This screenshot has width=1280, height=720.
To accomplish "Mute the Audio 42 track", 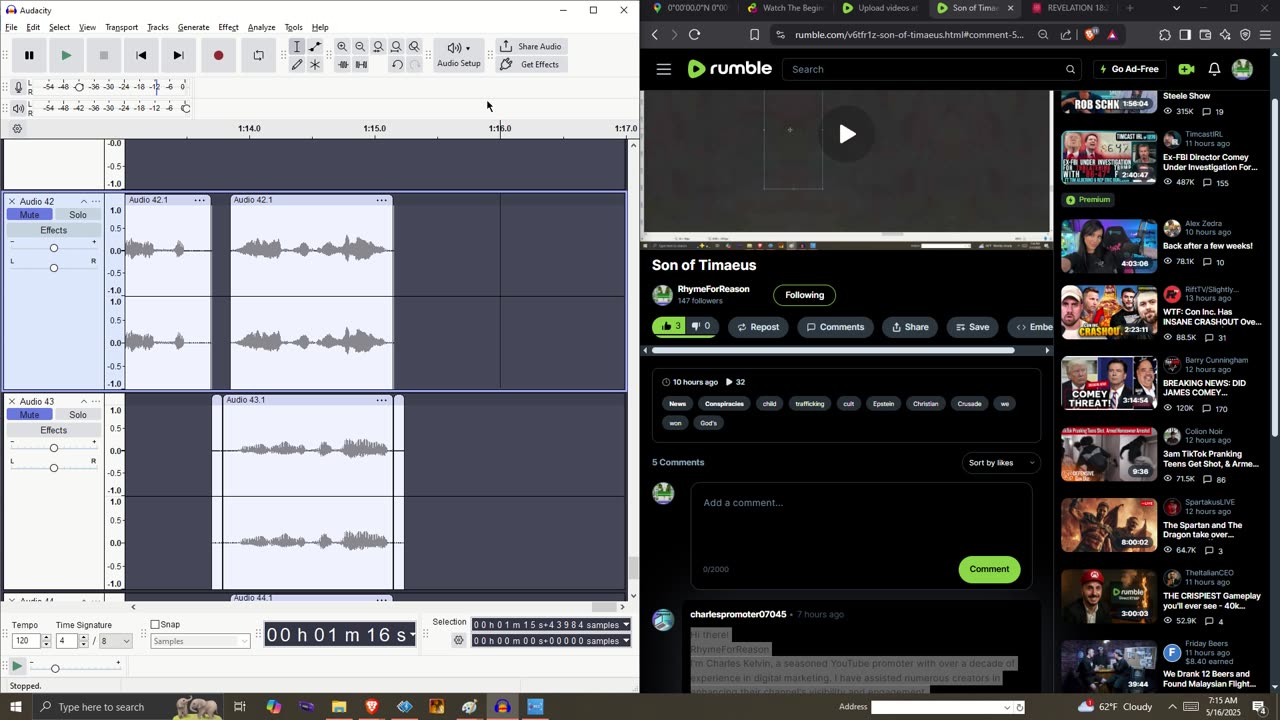I will click(x=30, y=215).
